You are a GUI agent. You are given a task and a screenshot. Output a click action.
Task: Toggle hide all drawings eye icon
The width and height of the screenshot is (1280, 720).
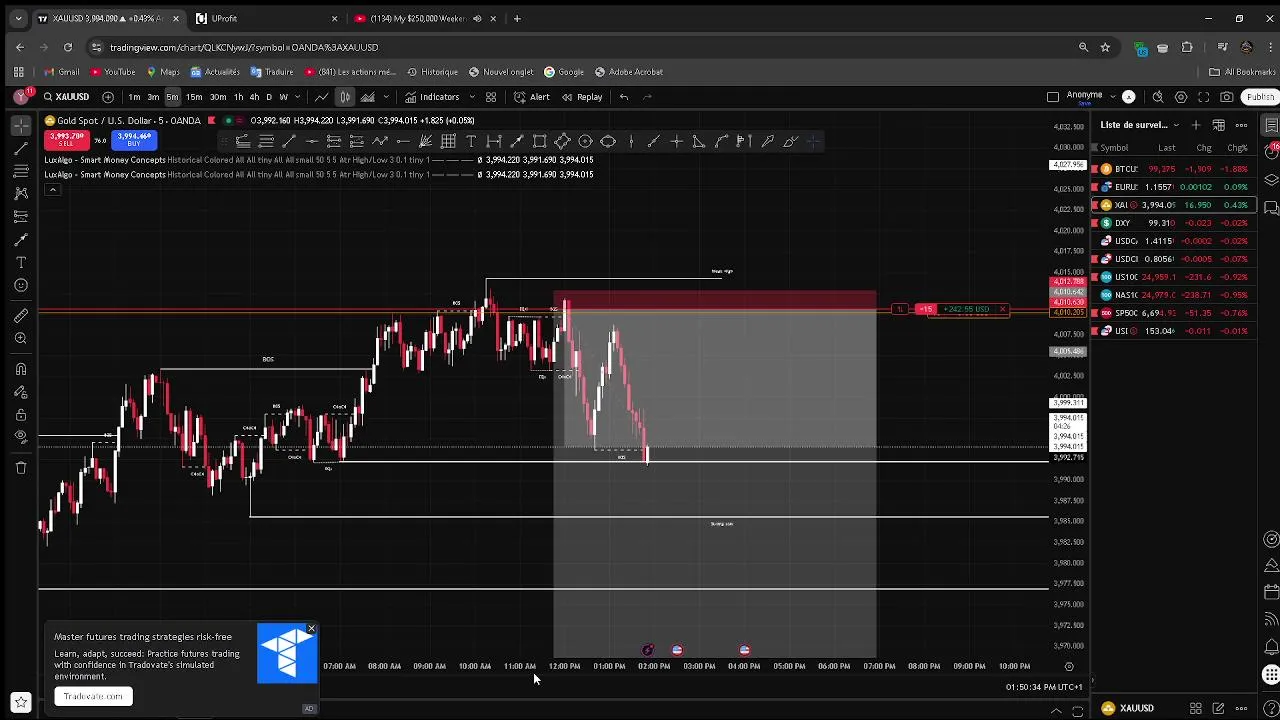(x=21, y=437)
